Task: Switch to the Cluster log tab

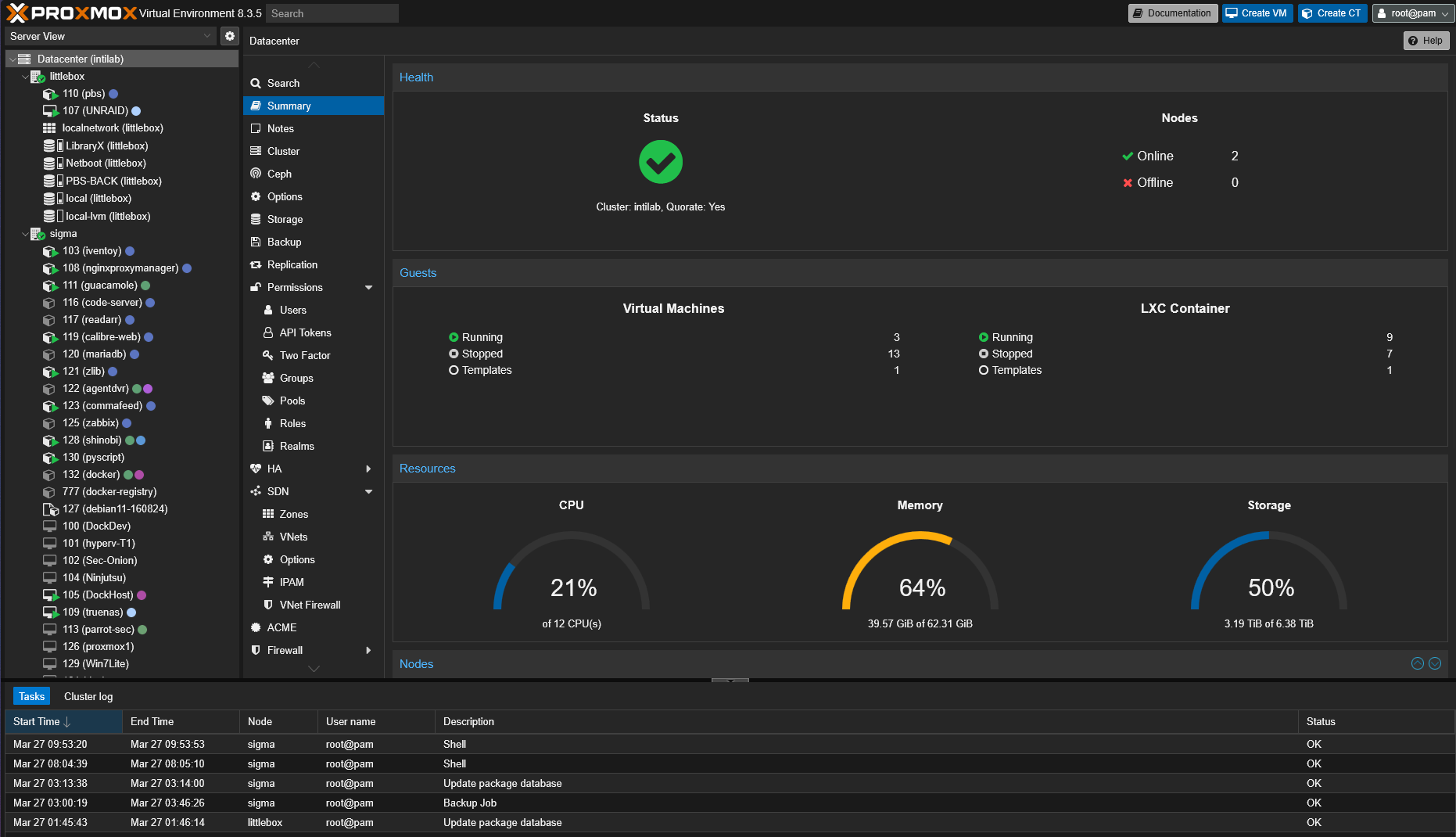Action: point(88,696)
